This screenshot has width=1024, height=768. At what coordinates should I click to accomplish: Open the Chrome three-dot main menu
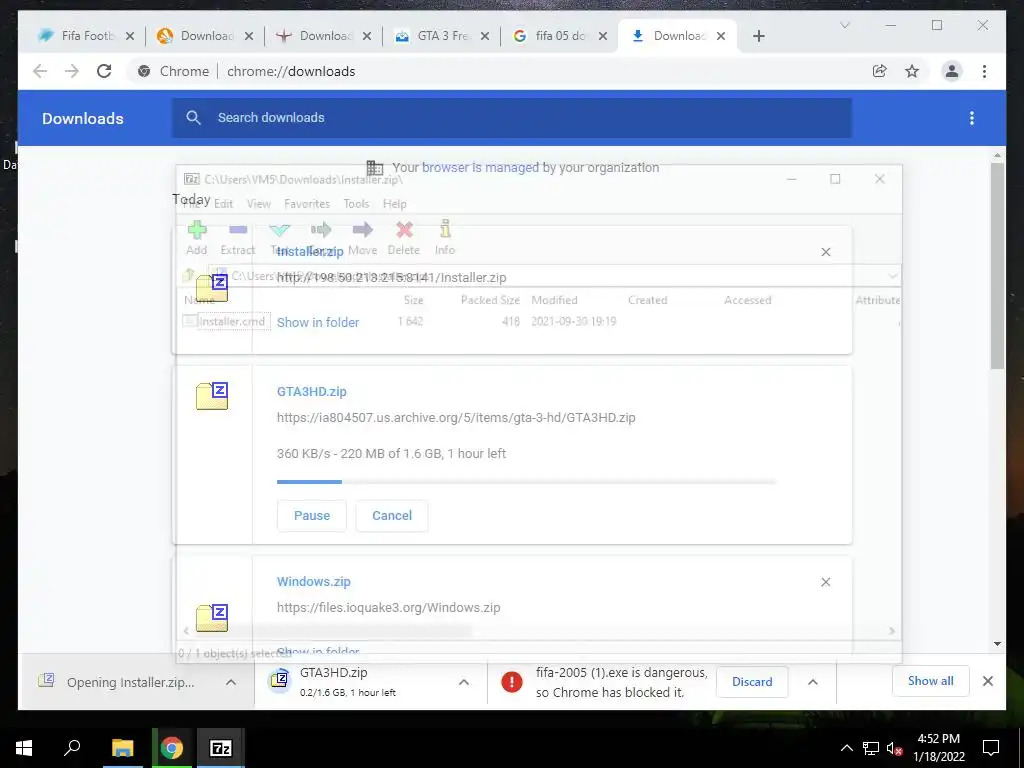pyautogui.click(x=984, y=71)
